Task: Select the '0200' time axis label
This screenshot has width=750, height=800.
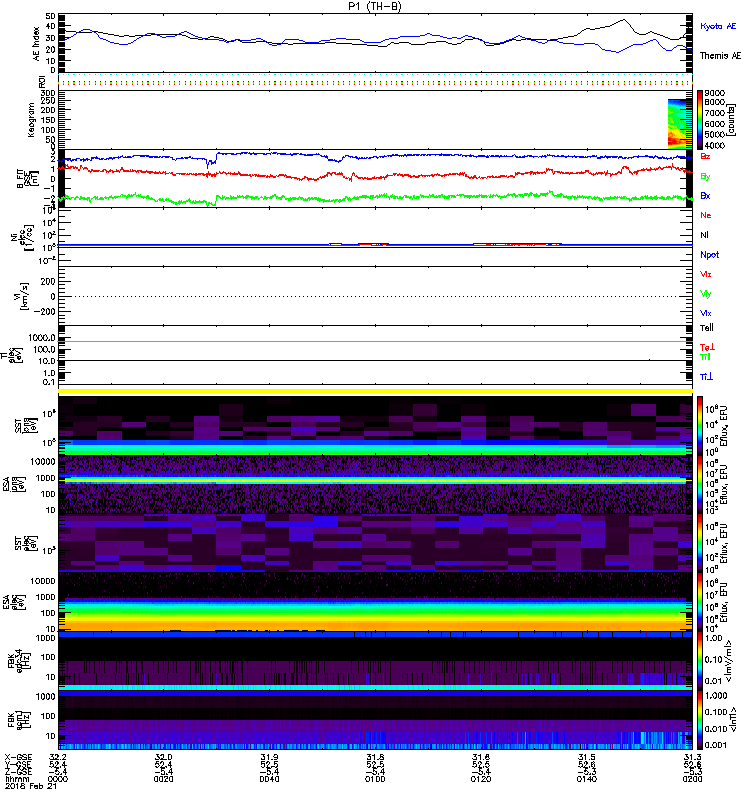Action: click(692, 780)
